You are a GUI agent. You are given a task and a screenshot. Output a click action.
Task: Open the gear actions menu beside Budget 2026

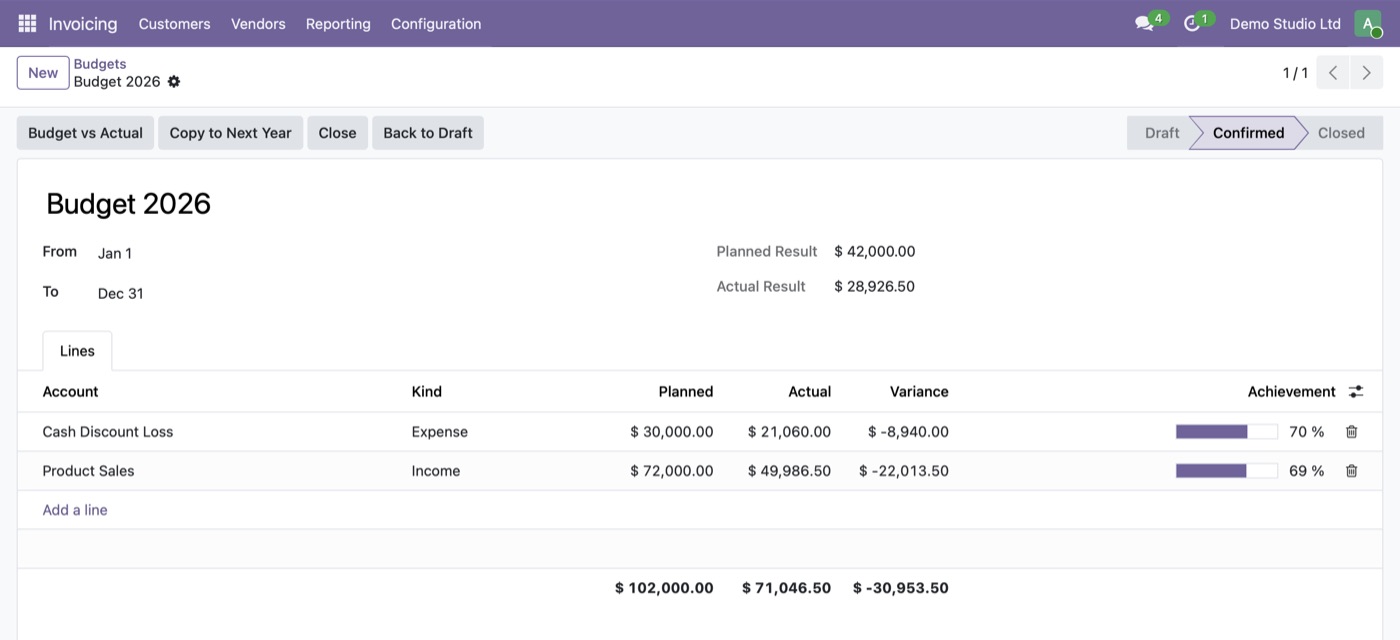pyautogui.click(x=174, y=82)
